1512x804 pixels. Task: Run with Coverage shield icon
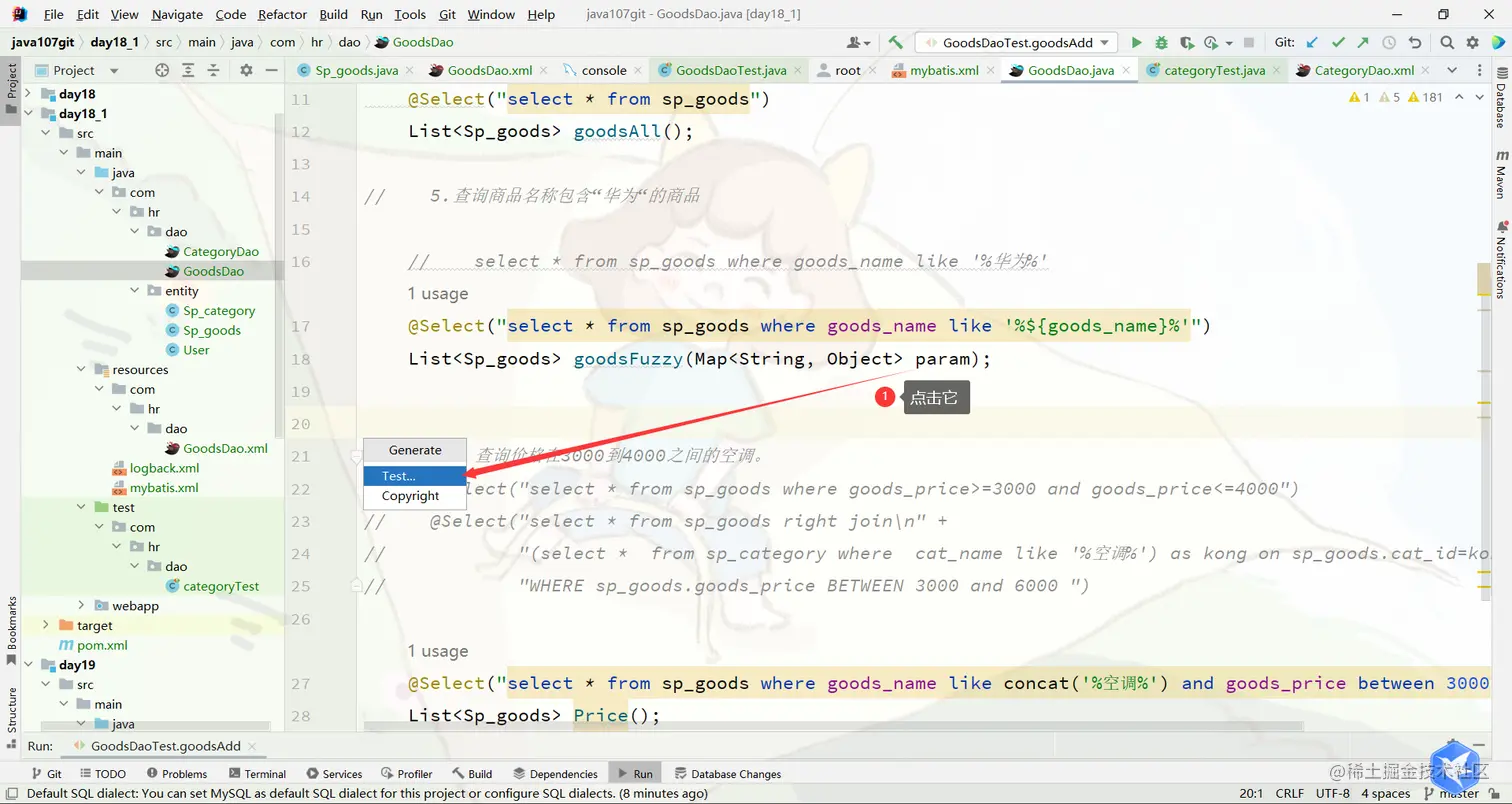pyautogui.click(x=1186, y=43)
